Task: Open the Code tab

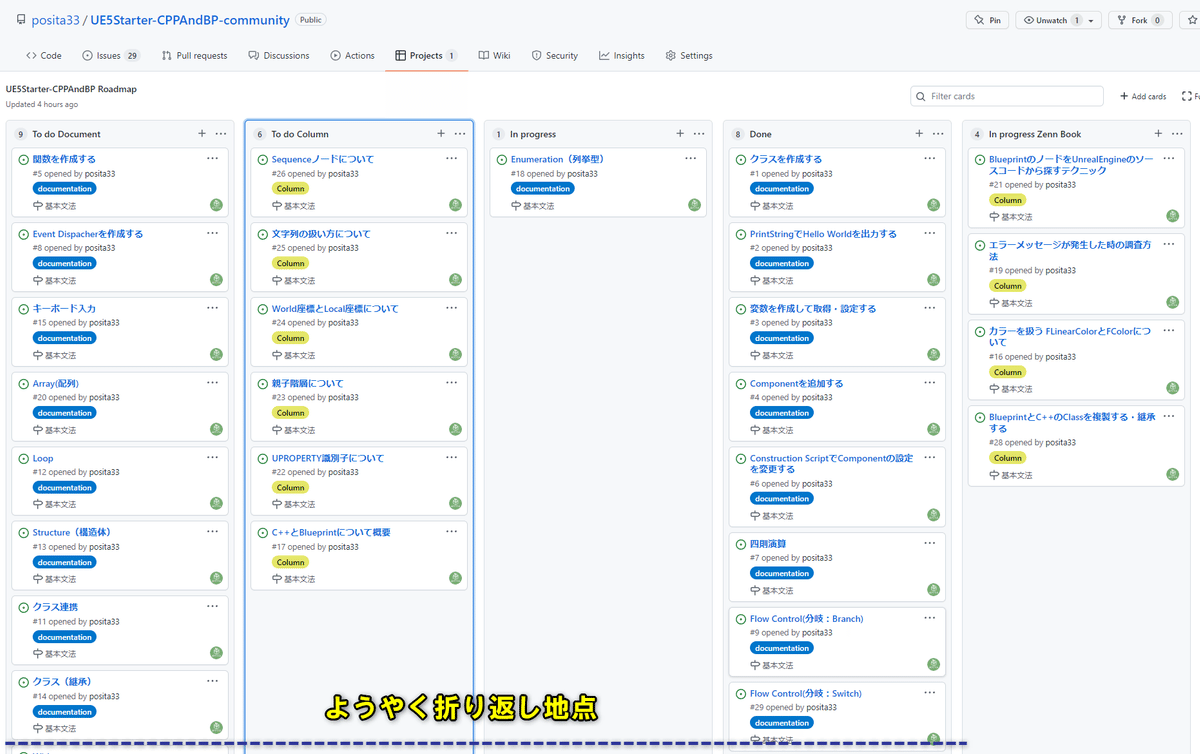Action: tap(44, 56)
